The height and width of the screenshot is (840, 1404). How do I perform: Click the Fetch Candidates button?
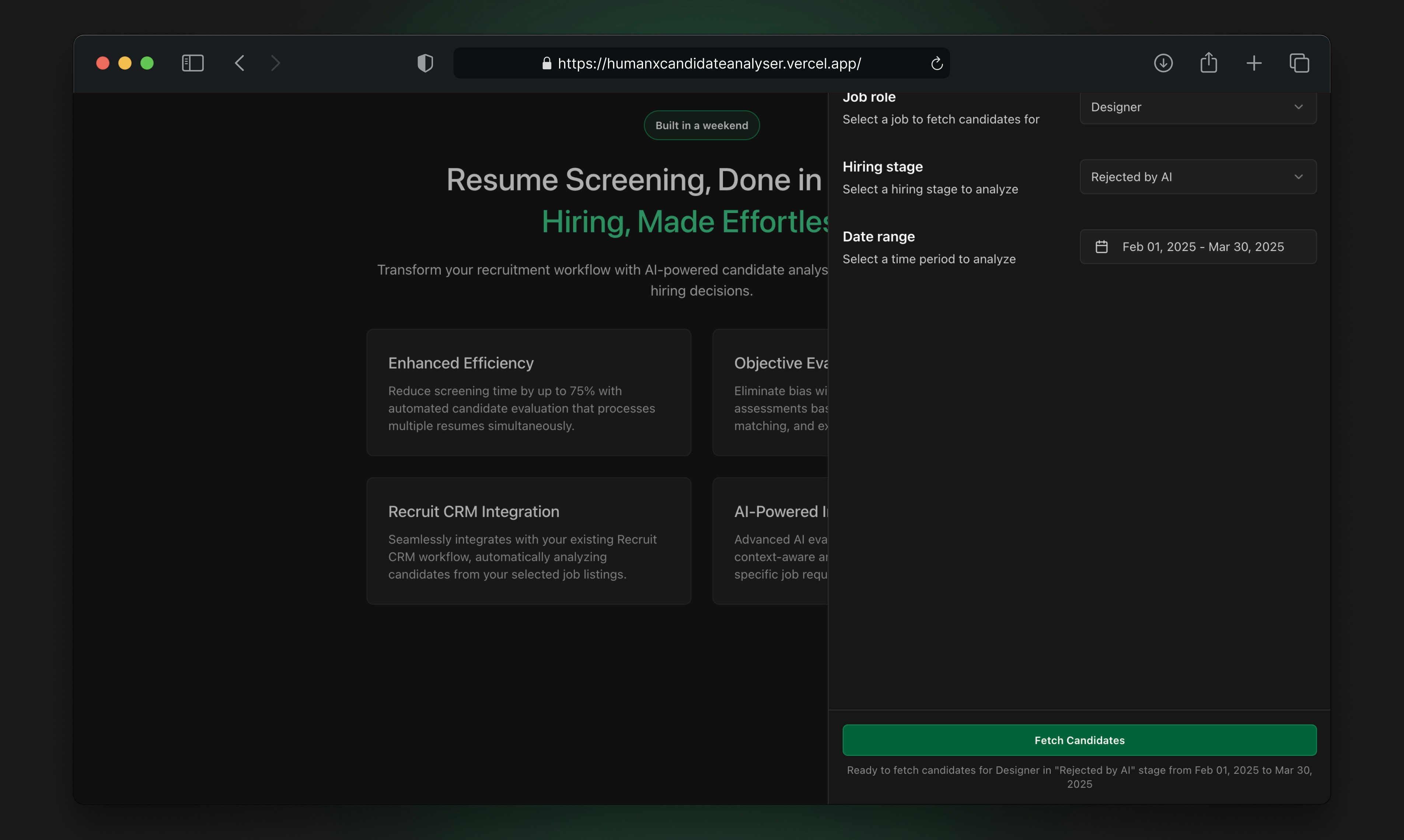[x=1079, y=740]
